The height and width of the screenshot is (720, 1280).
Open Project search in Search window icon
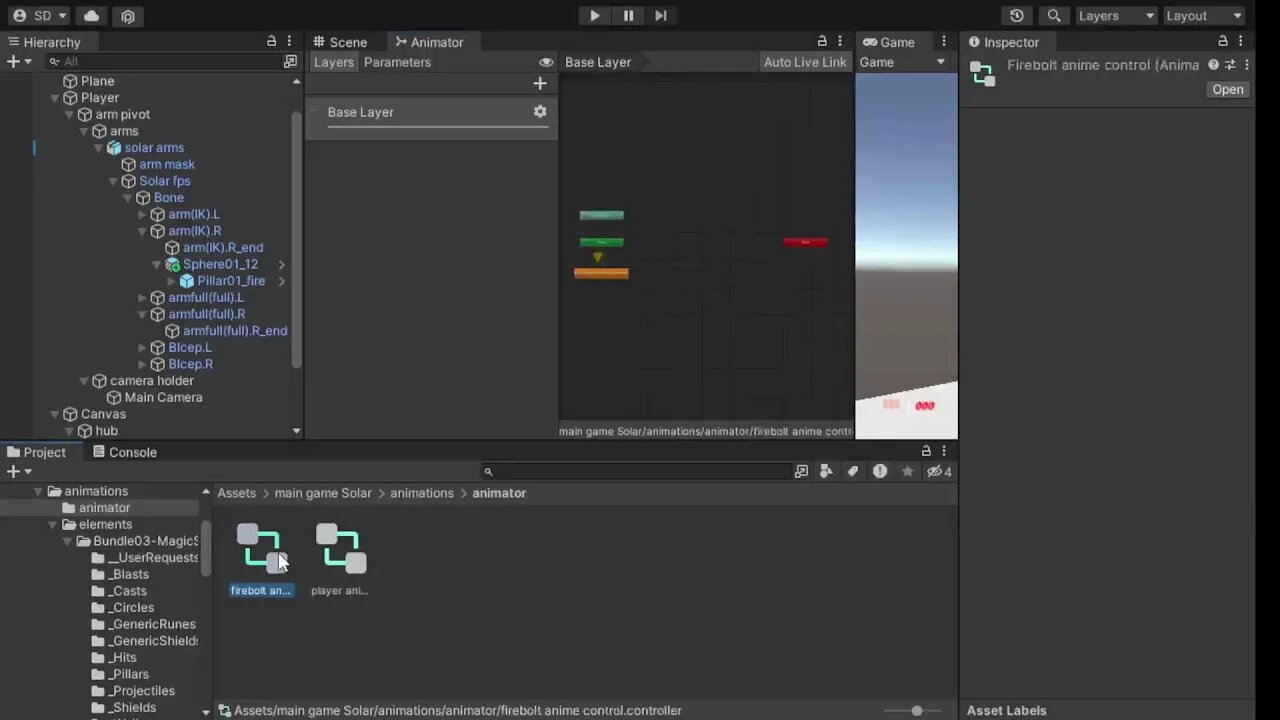click(x=801, y=471)
